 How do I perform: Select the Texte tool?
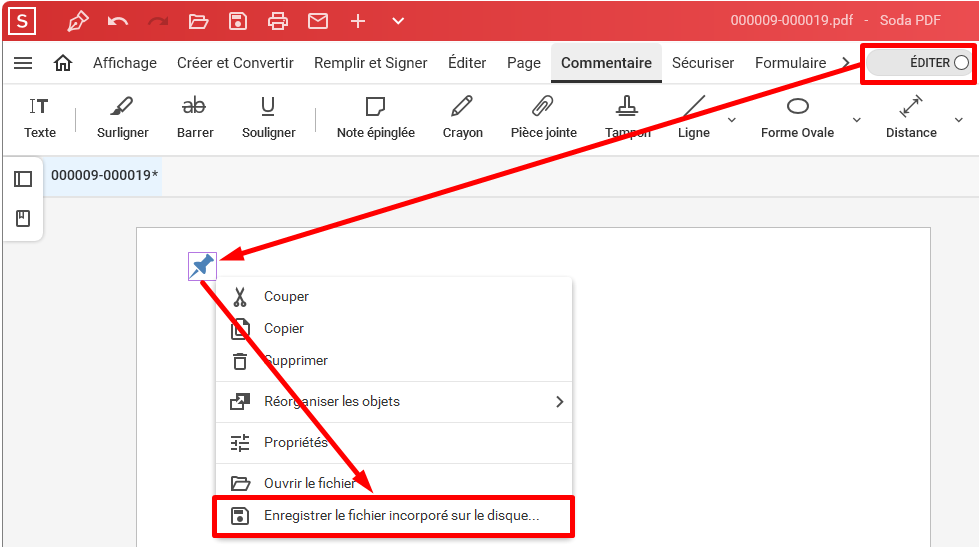click(40, 117)
